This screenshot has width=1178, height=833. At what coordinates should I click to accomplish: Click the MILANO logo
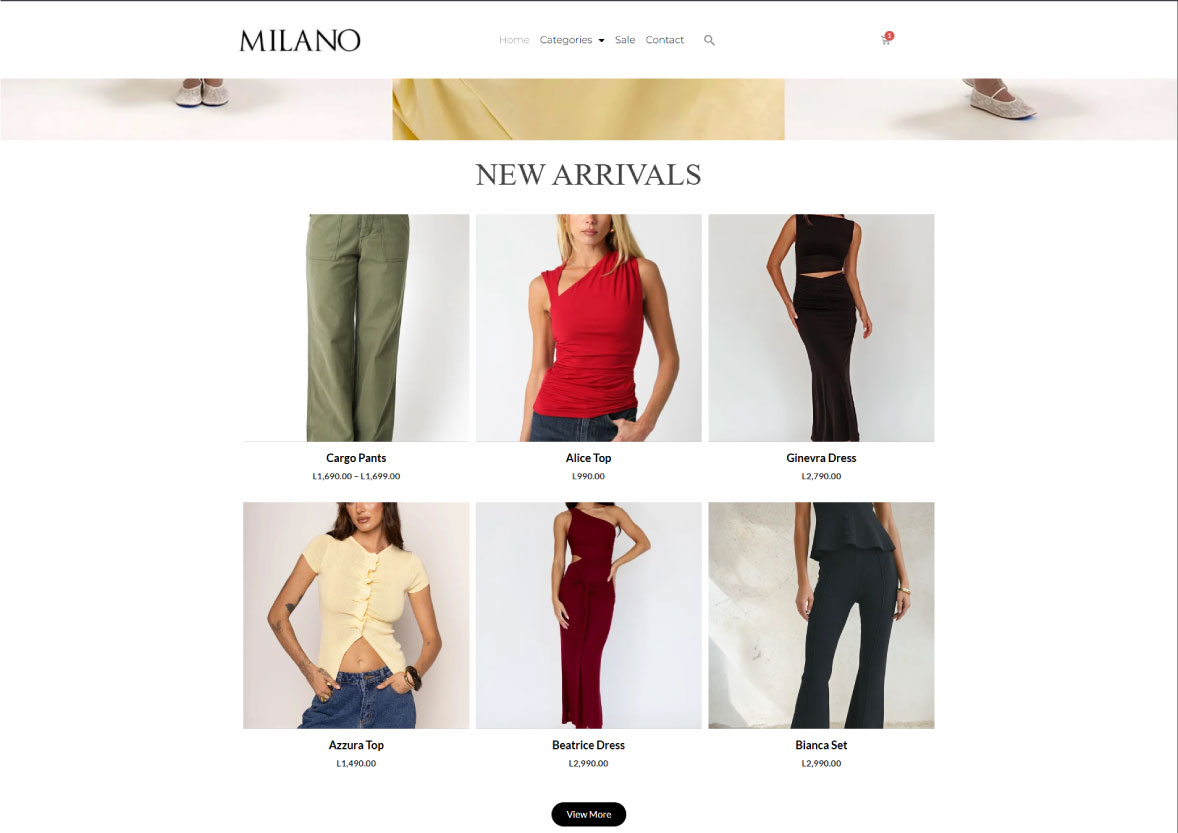pyautogui.click(x=301, y=41)
